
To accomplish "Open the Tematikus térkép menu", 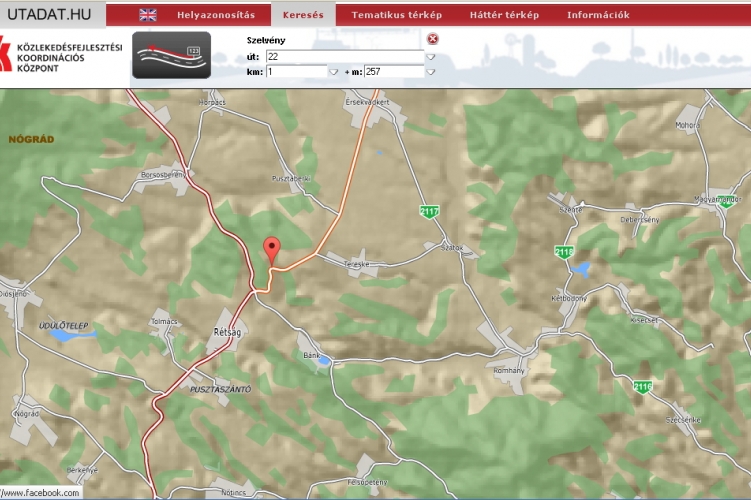I will point(396,15).
